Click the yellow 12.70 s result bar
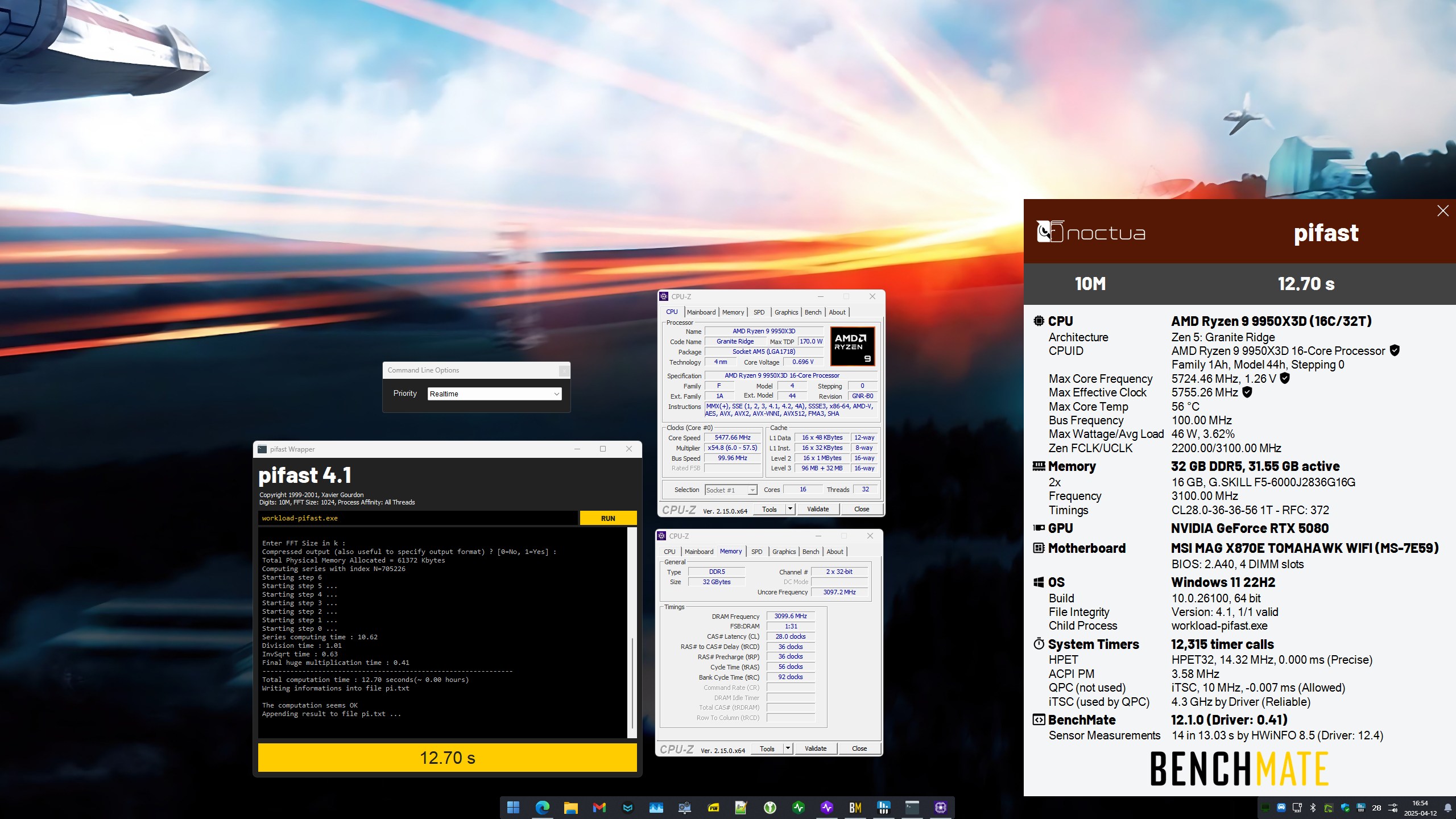The image size is (1456, 819). [447, 758]
